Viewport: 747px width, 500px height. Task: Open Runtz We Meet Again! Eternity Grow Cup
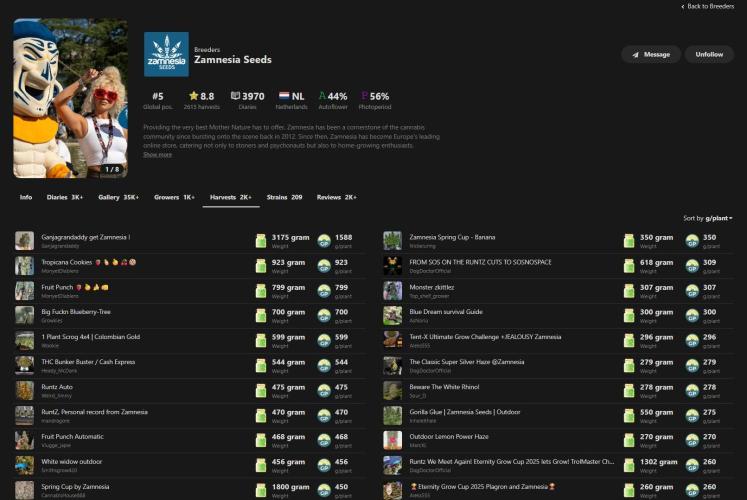click(511, 461)
